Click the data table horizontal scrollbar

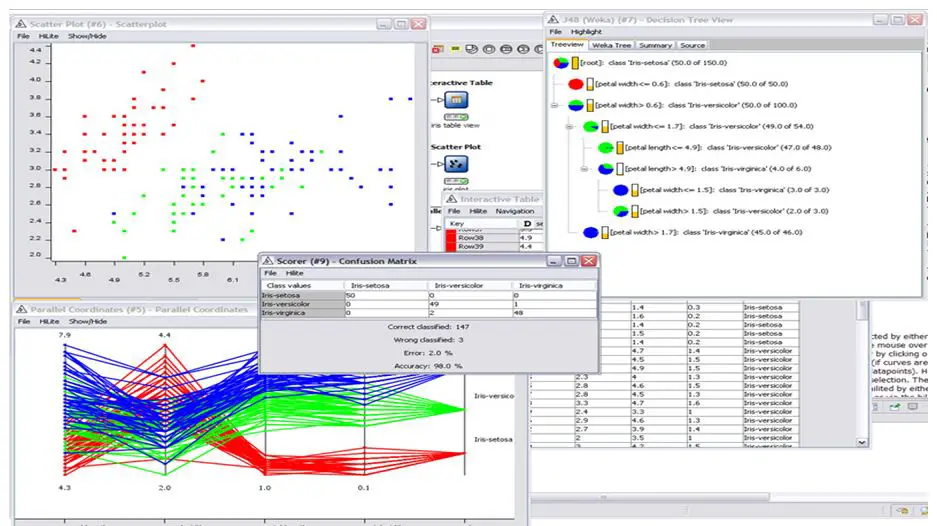(x=650, y=497)
